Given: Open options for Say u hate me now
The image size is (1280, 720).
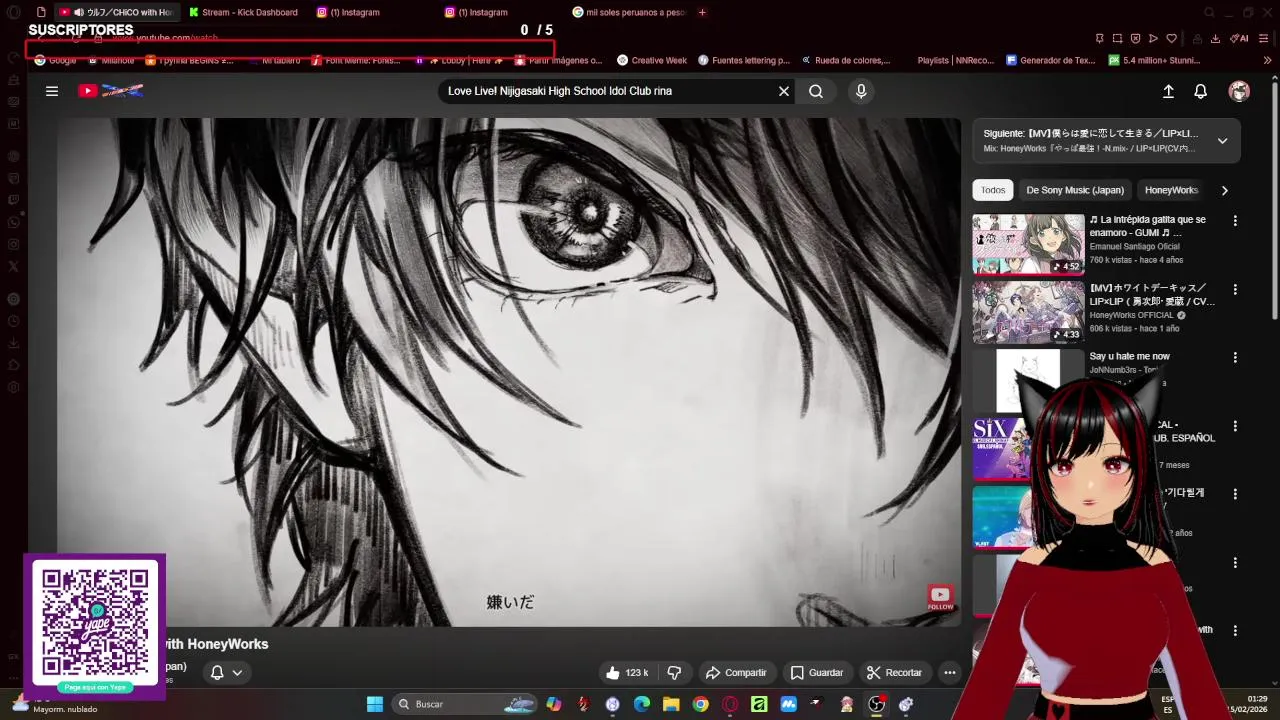Looking at the screenshot, I should 1235,357.
